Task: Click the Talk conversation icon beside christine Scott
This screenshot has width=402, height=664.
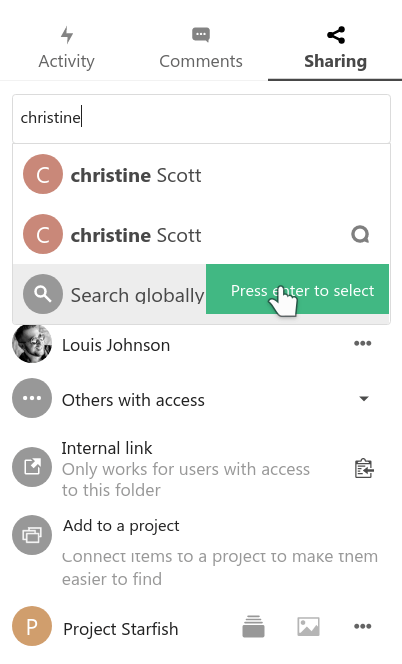Action: tap(360, 234)
